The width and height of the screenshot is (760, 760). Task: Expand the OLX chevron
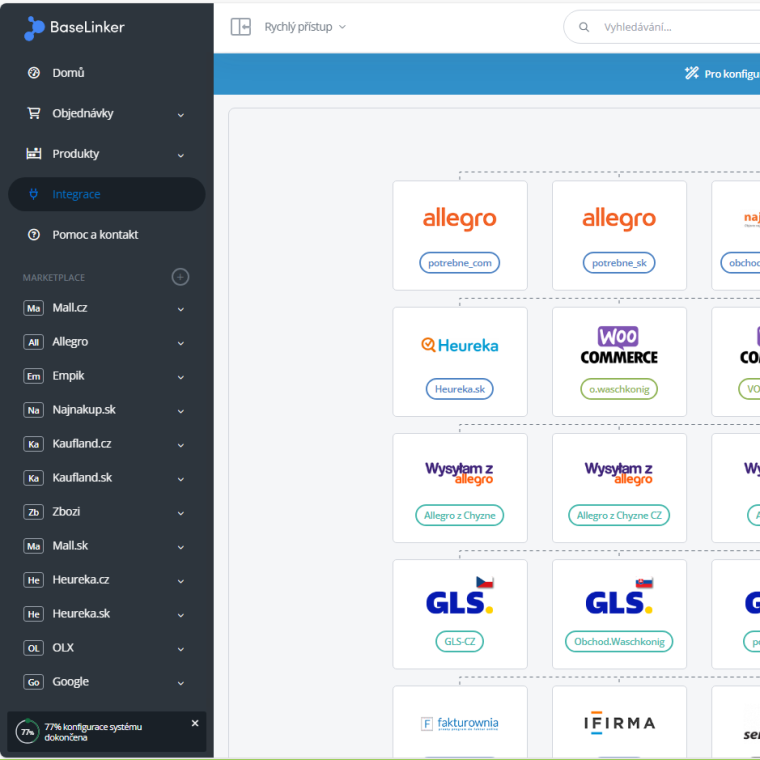click(181, 649)
